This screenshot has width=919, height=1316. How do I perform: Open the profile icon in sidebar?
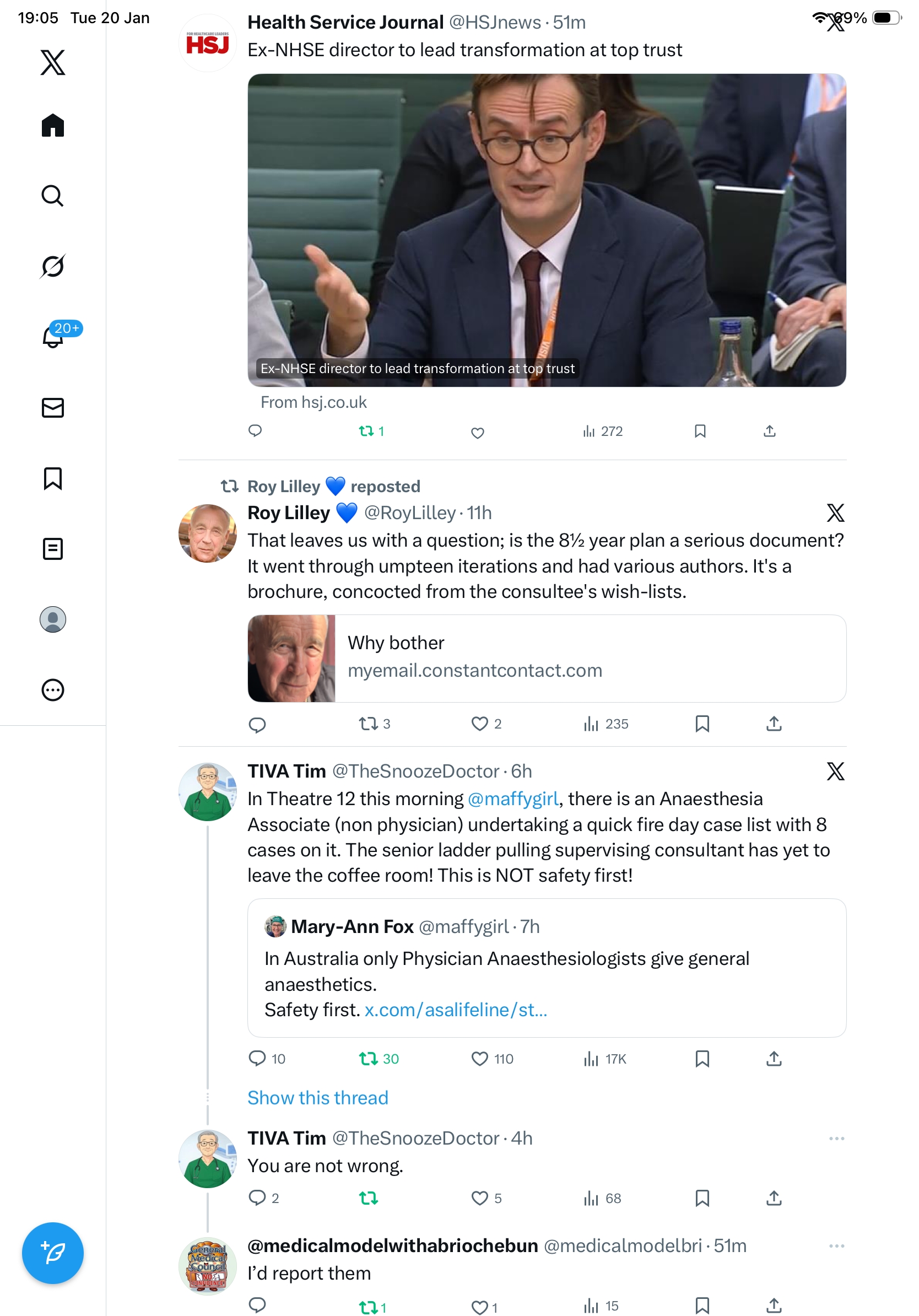tap(53, 619)
